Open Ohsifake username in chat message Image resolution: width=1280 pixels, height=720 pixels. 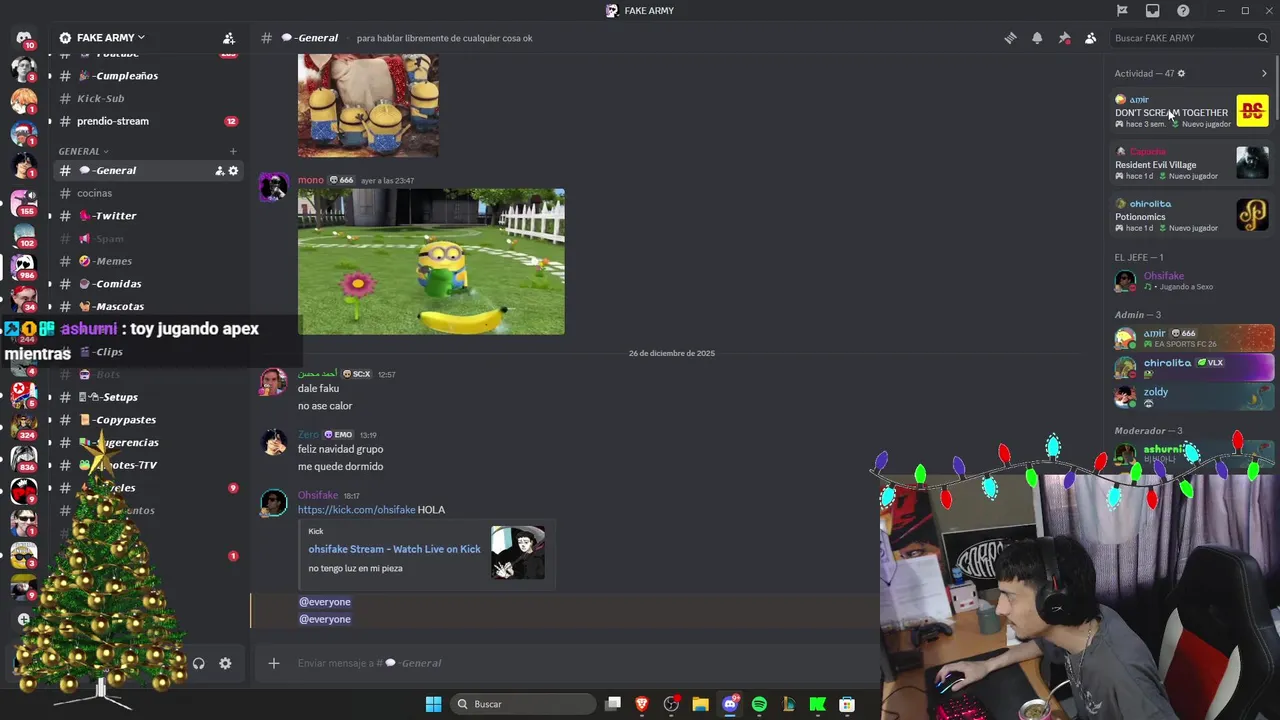coord(318,495)
